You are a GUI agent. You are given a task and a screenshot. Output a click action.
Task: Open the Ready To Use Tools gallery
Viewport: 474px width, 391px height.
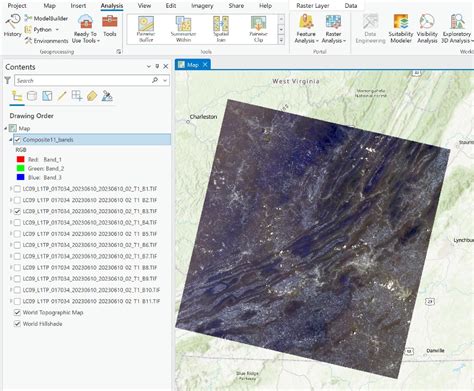86,29
